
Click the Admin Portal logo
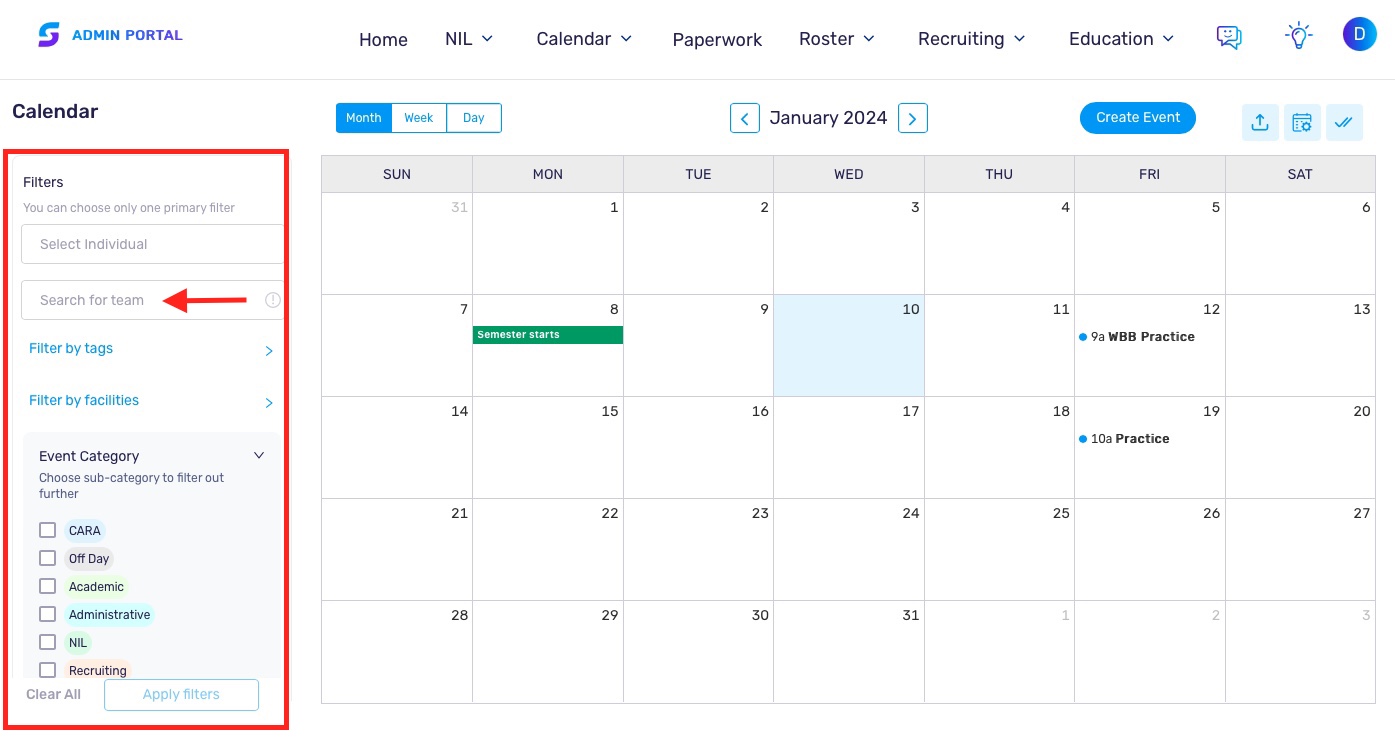pos(110,35)
